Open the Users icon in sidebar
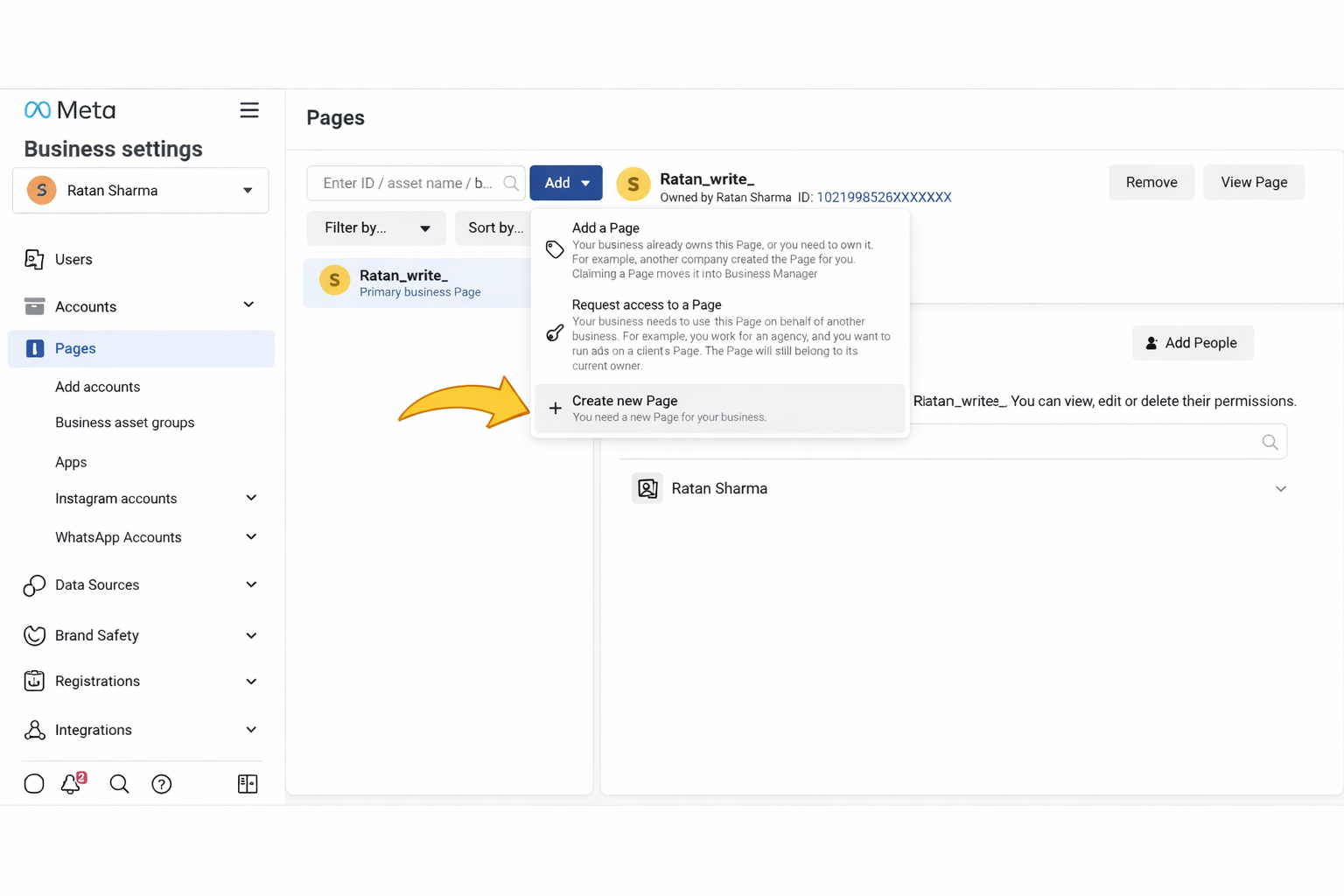Screen dimensions: 1344x896 [34, 259]
